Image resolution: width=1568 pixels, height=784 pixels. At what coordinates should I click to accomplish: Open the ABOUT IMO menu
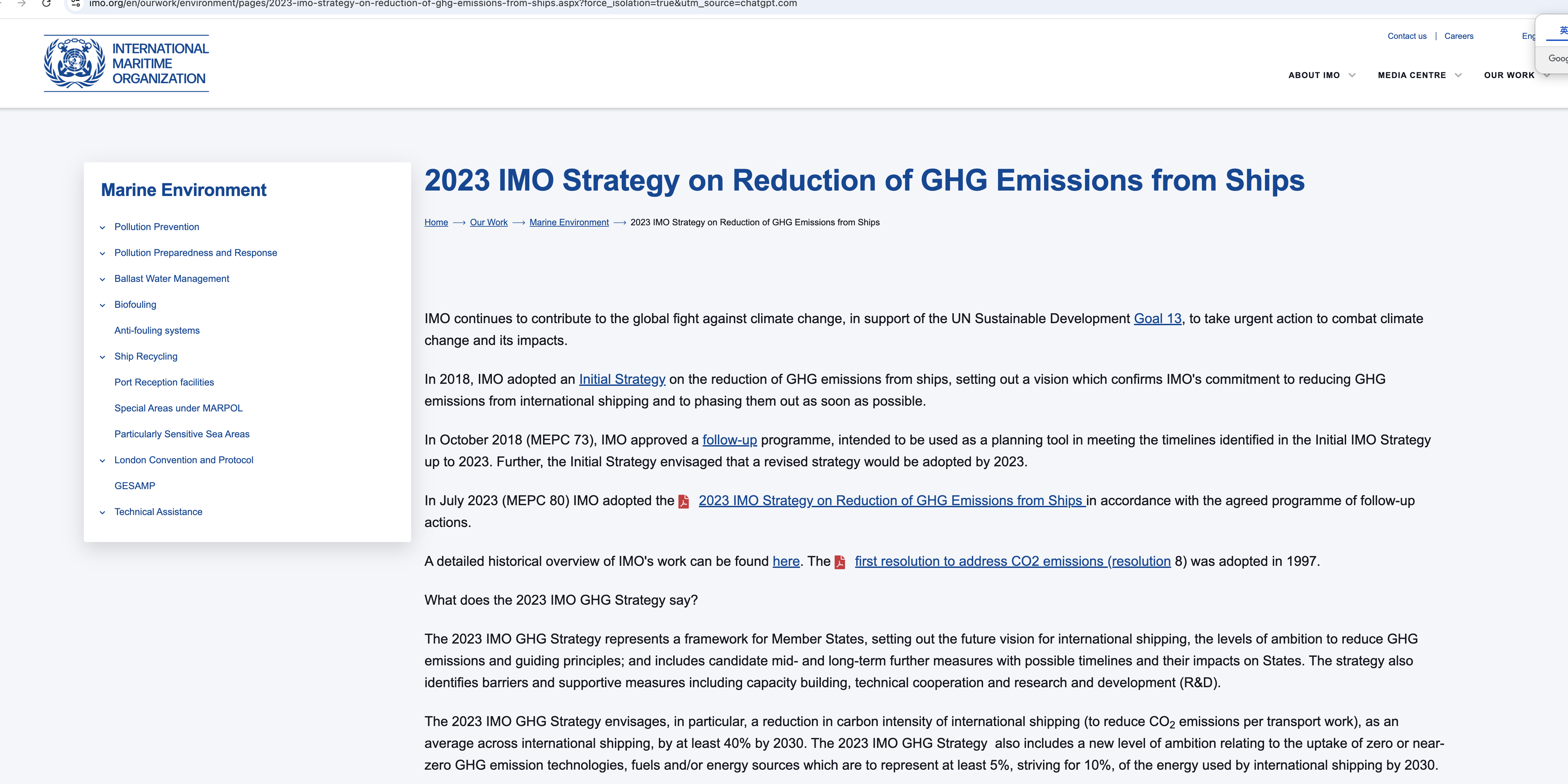[1314, 75]
